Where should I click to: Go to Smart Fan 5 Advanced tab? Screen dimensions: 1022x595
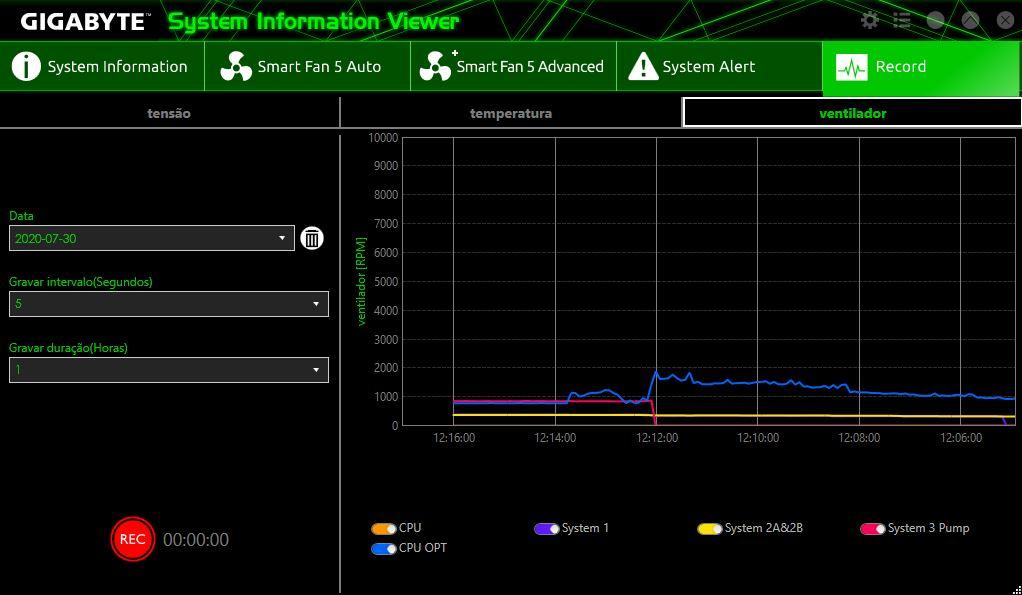click(x=514, y=66)
